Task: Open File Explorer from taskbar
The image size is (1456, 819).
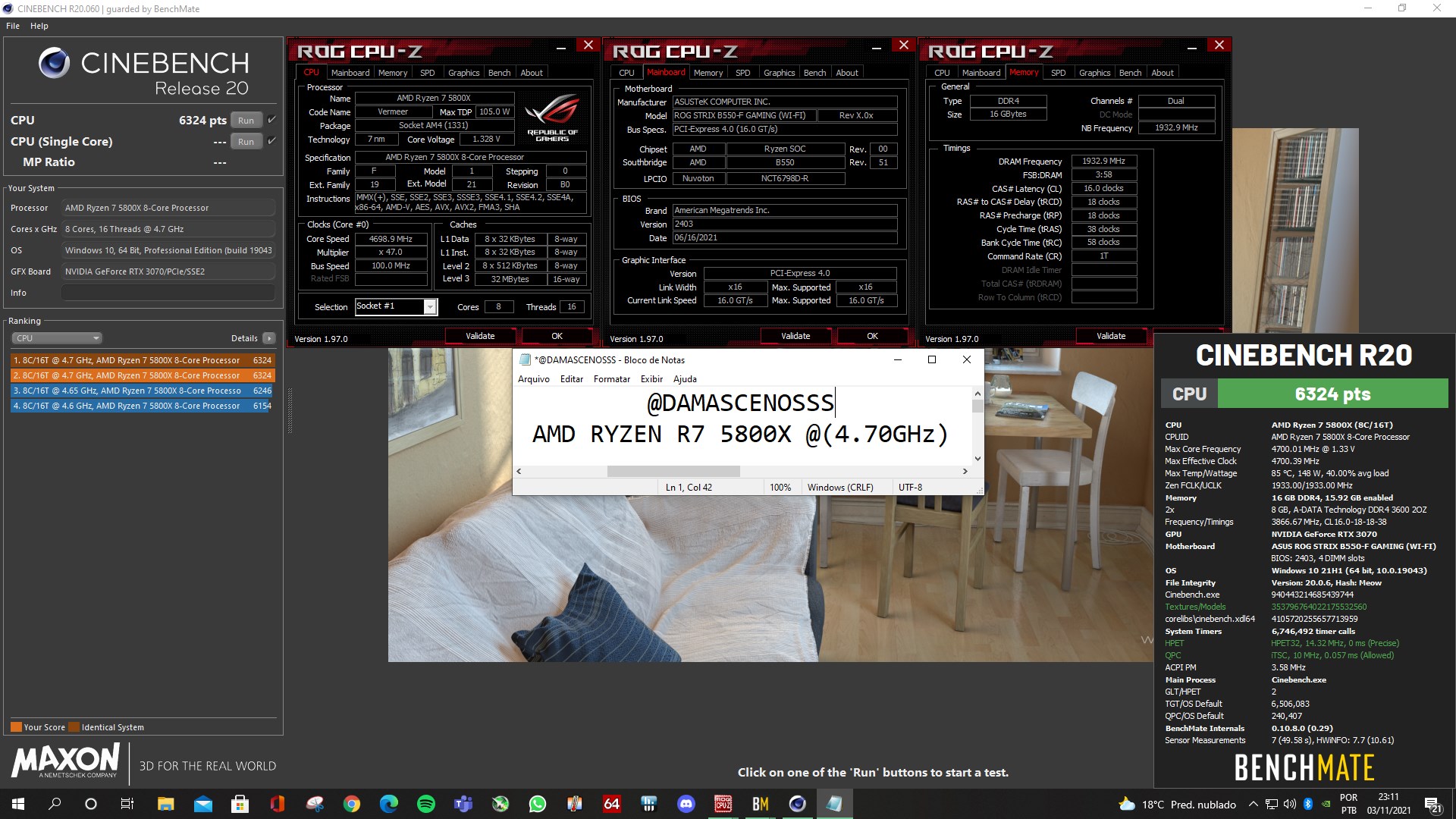Action: click(165, 804)
